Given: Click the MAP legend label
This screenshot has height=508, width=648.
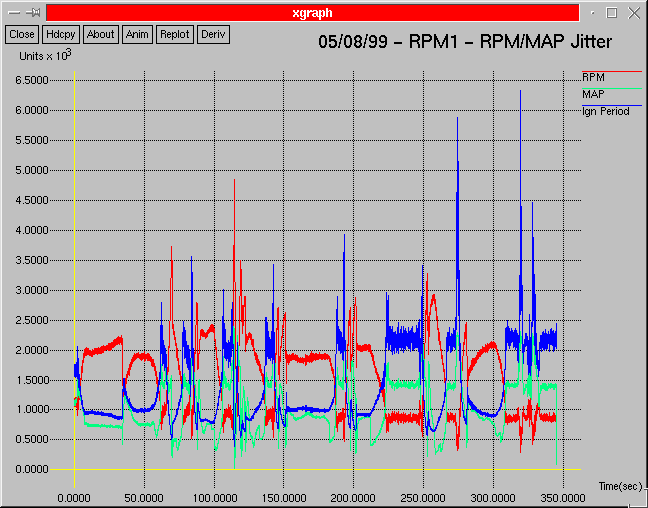Looking at the screenshot, I should coord(593,94).
